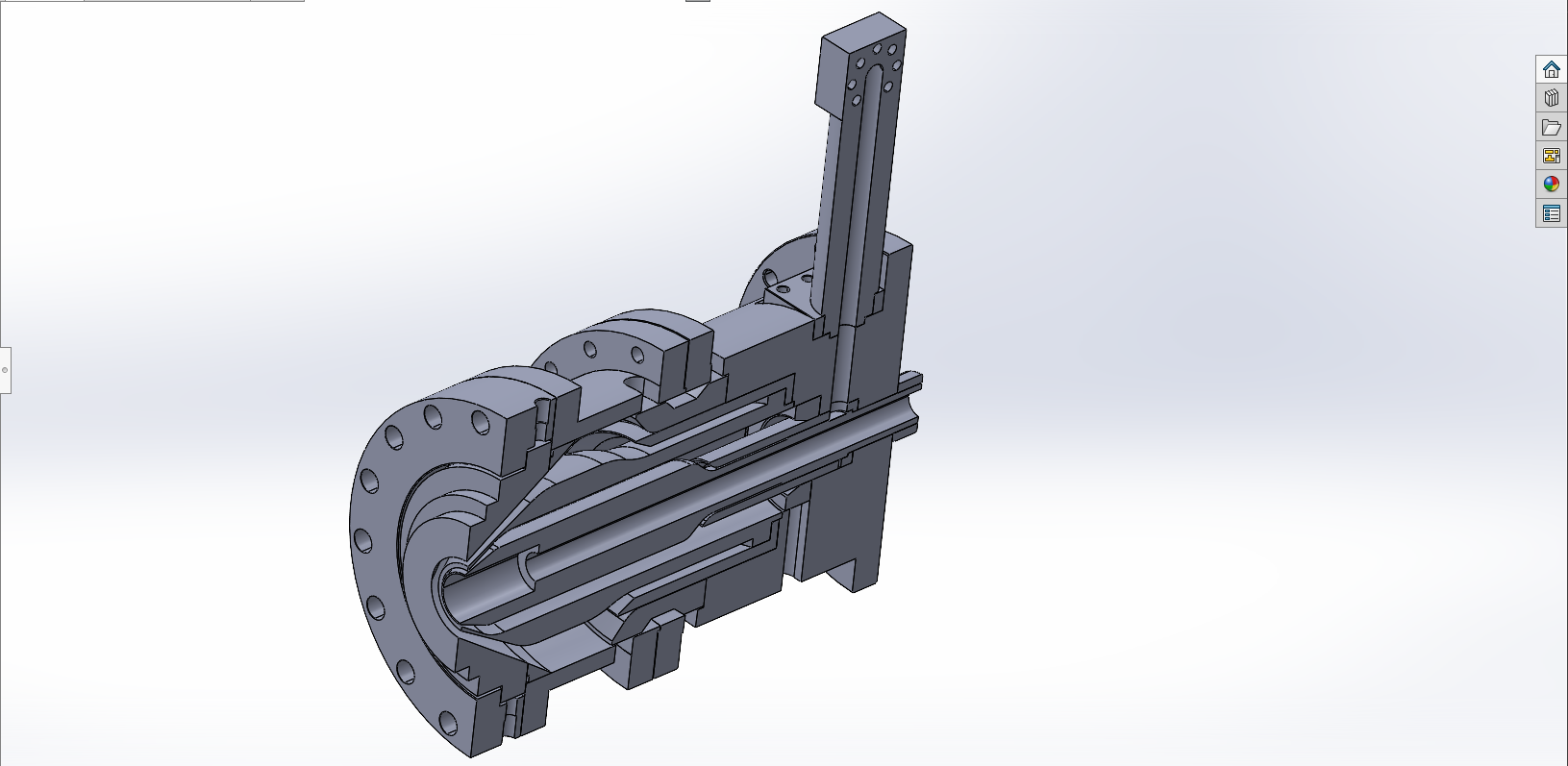Select the rectangular head of the vertical stem
Image resolution: width=1568 pixels, height=766 pixels.
point(860,67)
